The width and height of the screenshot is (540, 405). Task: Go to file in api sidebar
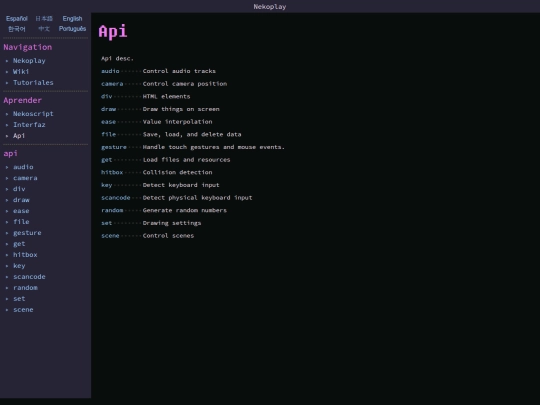click(21, 222)
